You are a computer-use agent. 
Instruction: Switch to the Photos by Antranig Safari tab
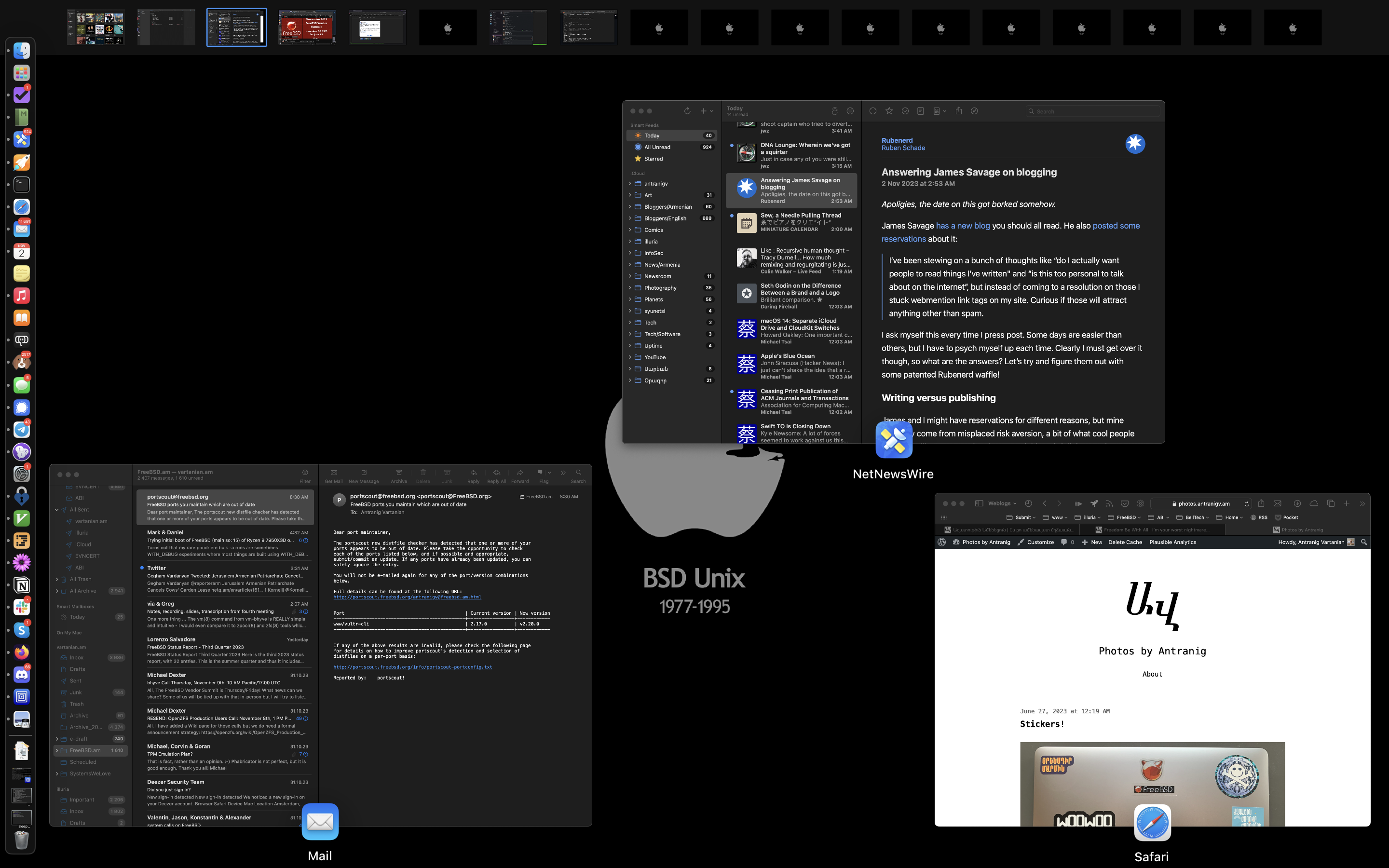pyautogui.click(x=1298, y=530)
